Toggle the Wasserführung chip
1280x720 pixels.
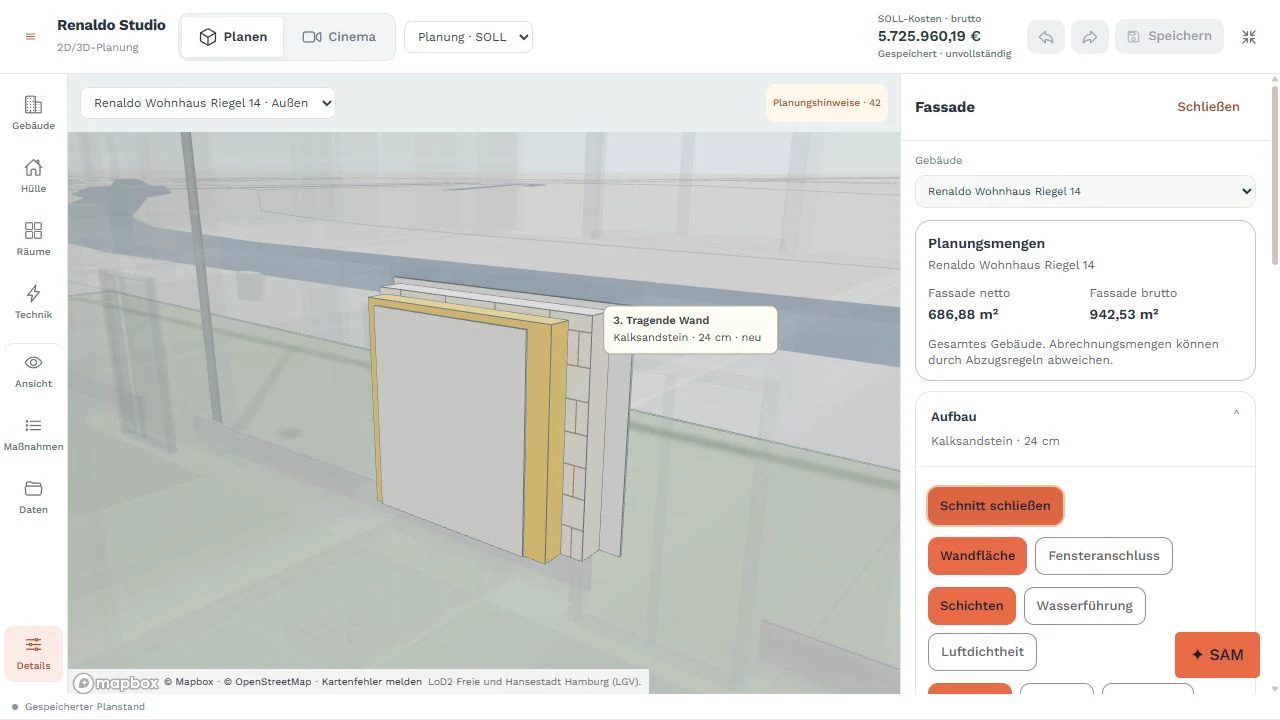pyautogui.click(x=1084, y=606)
